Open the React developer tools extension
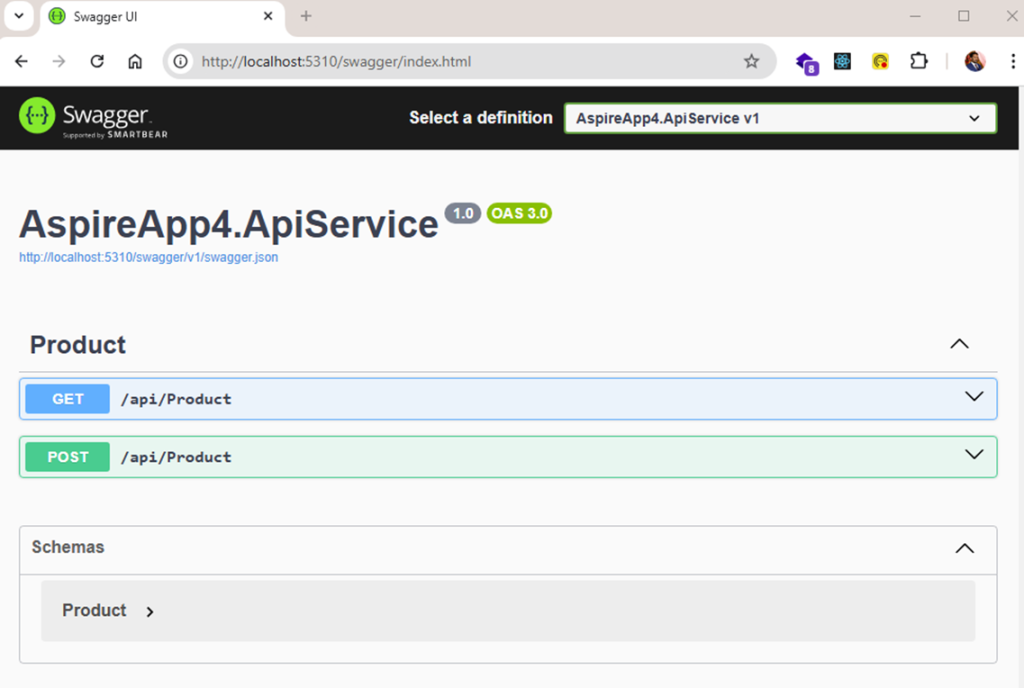The height and width of the screenshot is (688, 1024). coord(842,61)
